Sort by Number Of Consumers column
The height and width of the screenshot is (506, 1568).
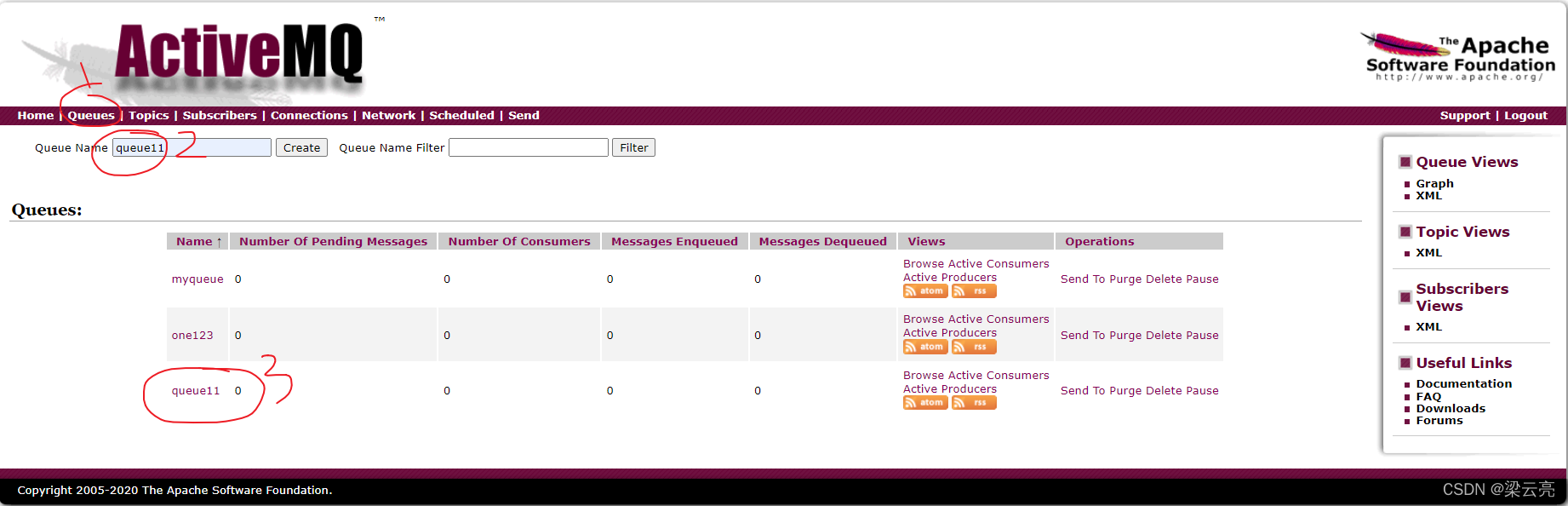[519, 241]
